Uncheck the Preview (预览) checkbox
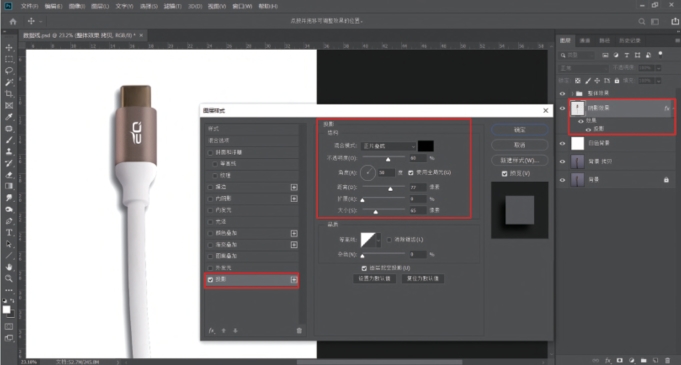Screen dimensions: 681x365 pyautogui.click(x=504, y=173)
